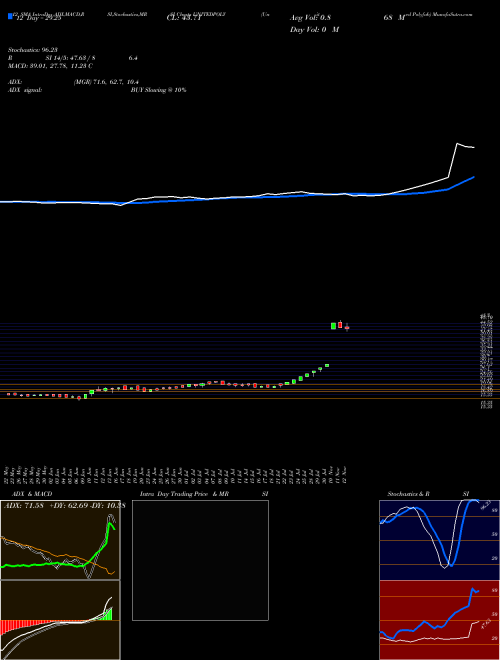Click the MunafaSutra.com watermark link
Image resolution: width=500 pixels, height=660 pixels.
pyautogui.click(x=450, y=14)
